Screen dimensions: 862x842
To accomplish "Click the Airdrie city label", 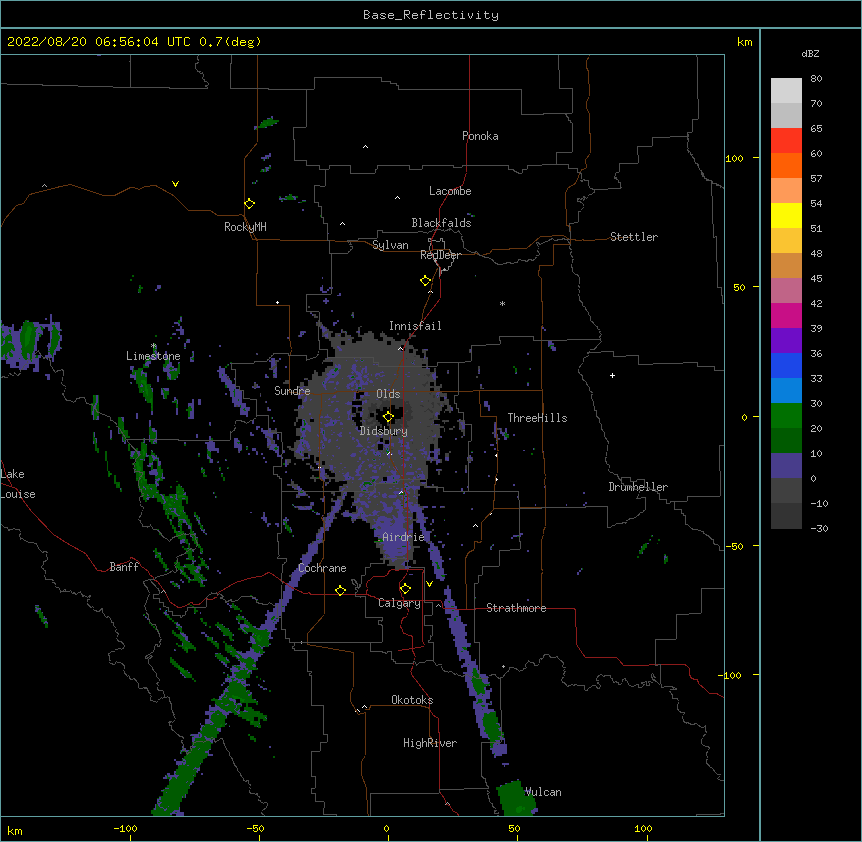I will [404, 537].
